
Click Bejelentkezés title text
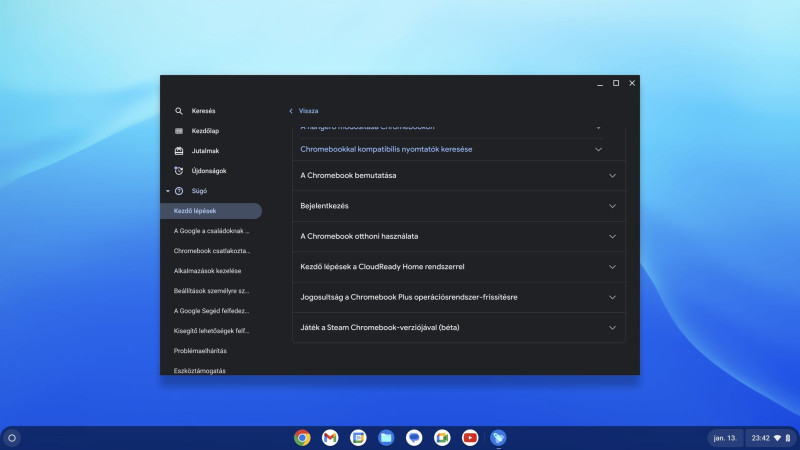click(x=324, y=206)
